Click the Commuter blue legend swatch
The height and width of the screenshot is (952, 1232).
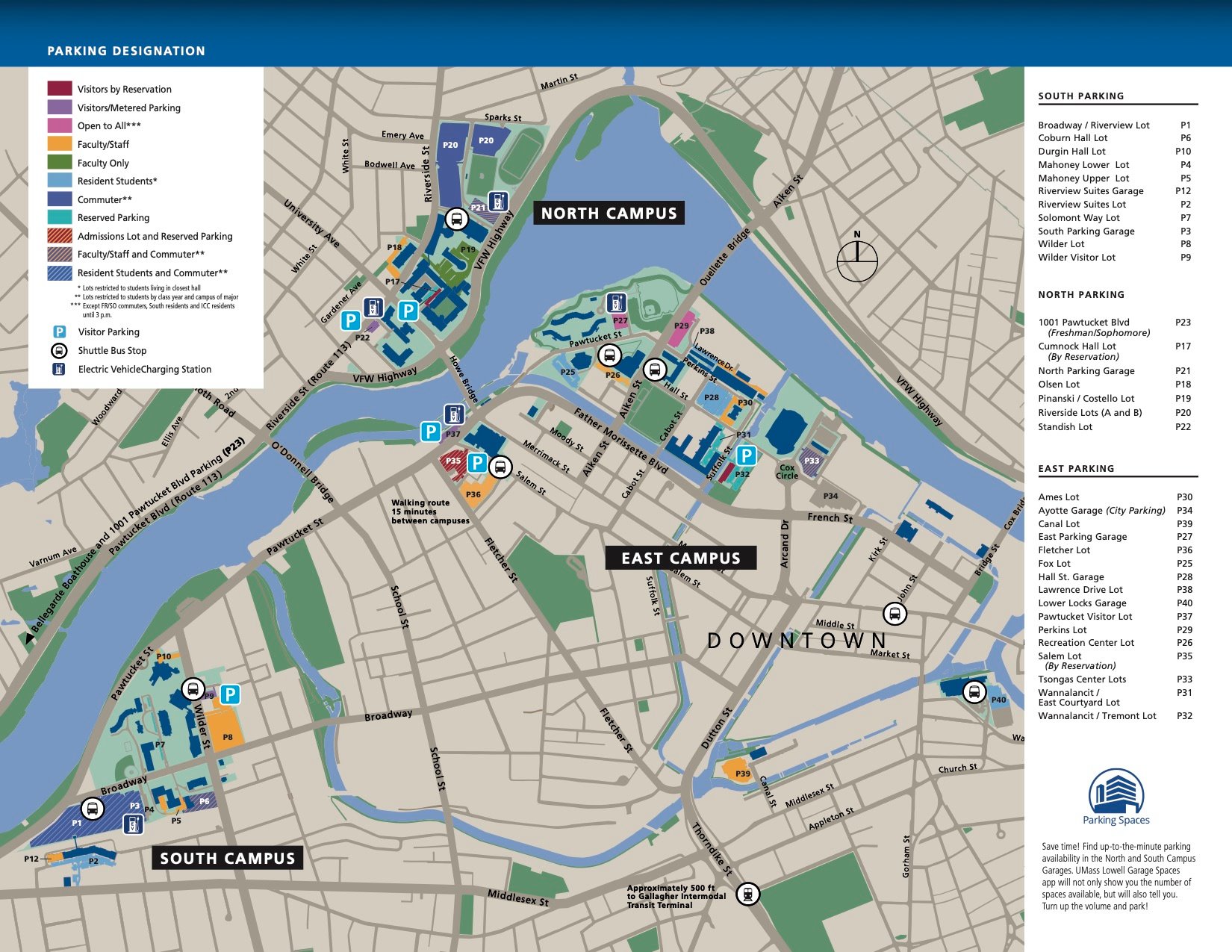coord(60,199)
